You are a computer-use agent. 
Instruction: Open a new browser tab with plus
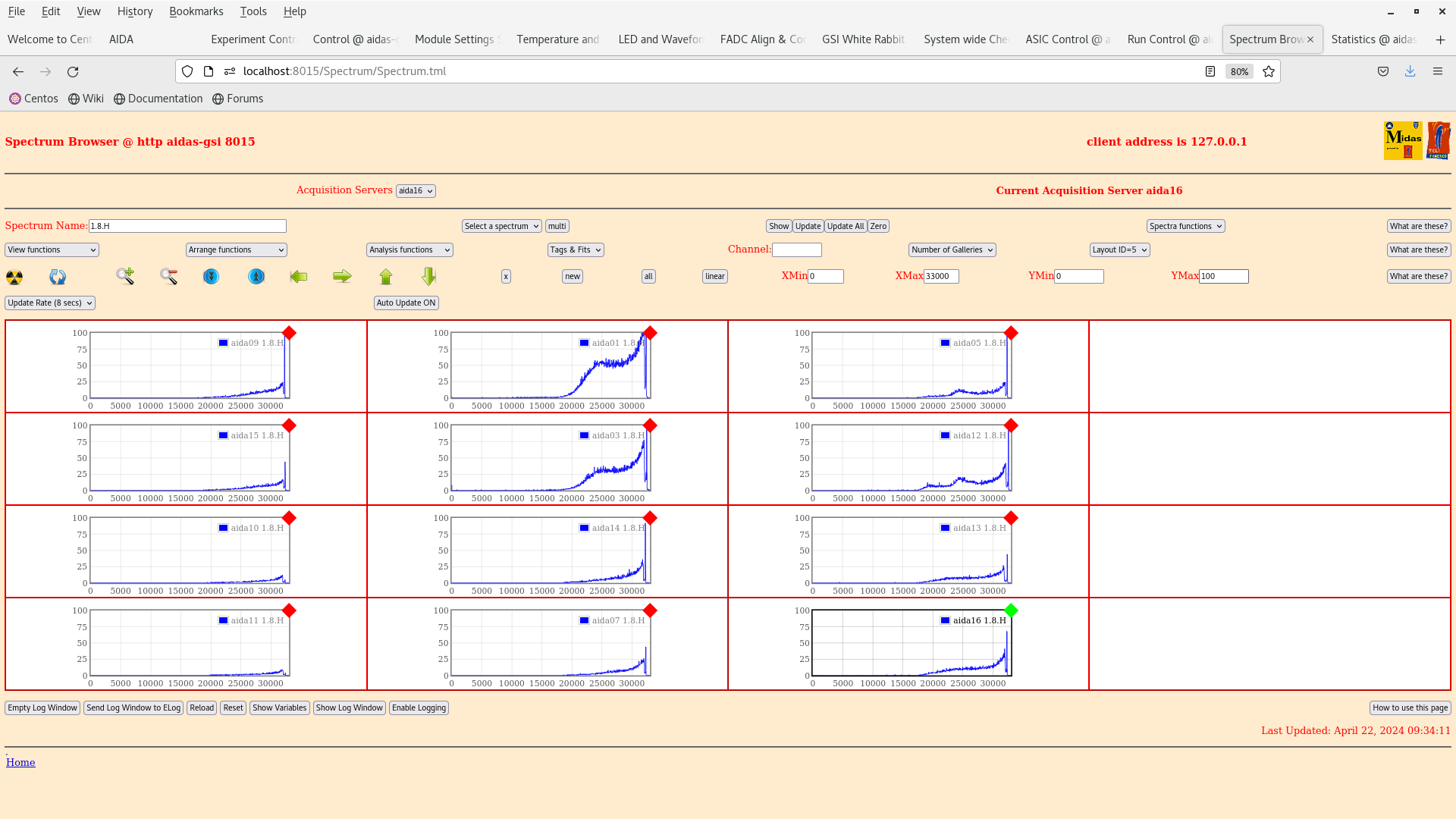pos(1440,39)
